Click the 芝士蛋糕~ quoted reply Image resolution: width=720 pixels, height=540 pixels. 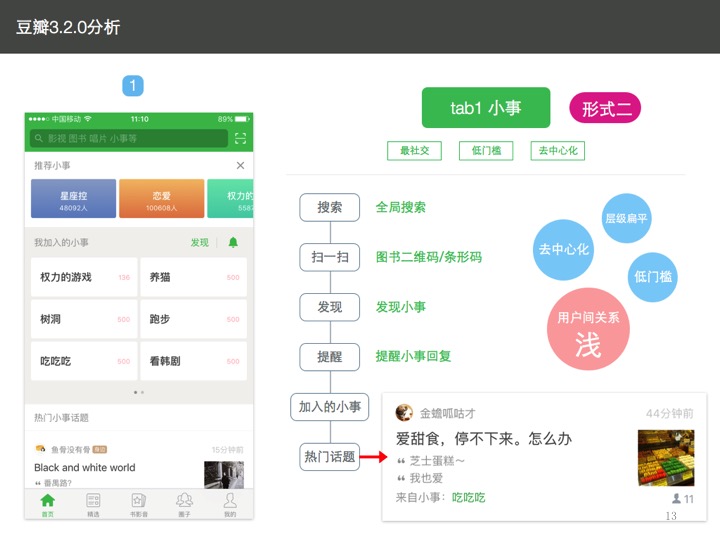(x=437, y=461)
